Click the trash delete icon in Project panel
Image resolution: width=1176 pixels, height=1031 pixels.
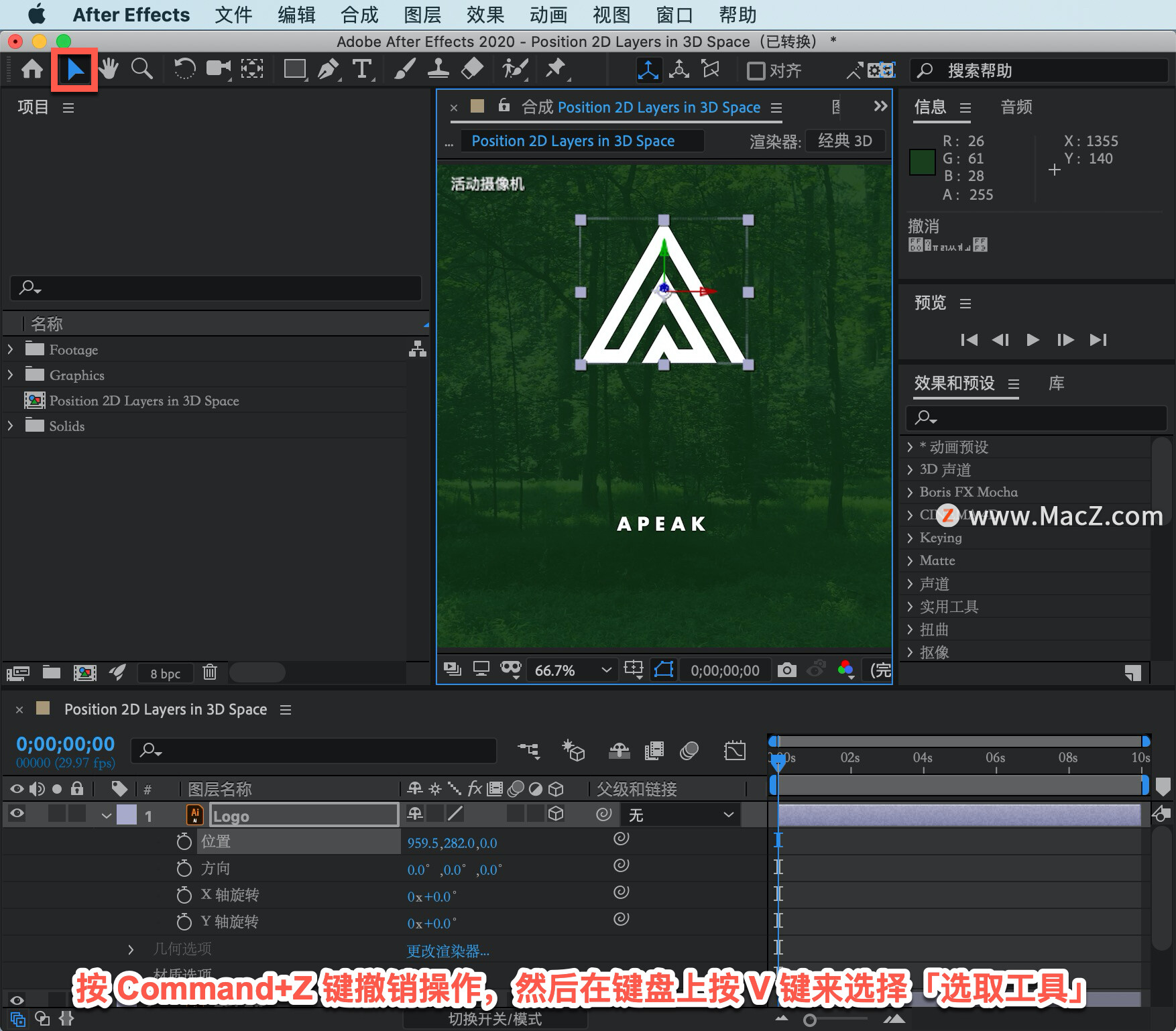pyautogui.click(x=210, y=672)
